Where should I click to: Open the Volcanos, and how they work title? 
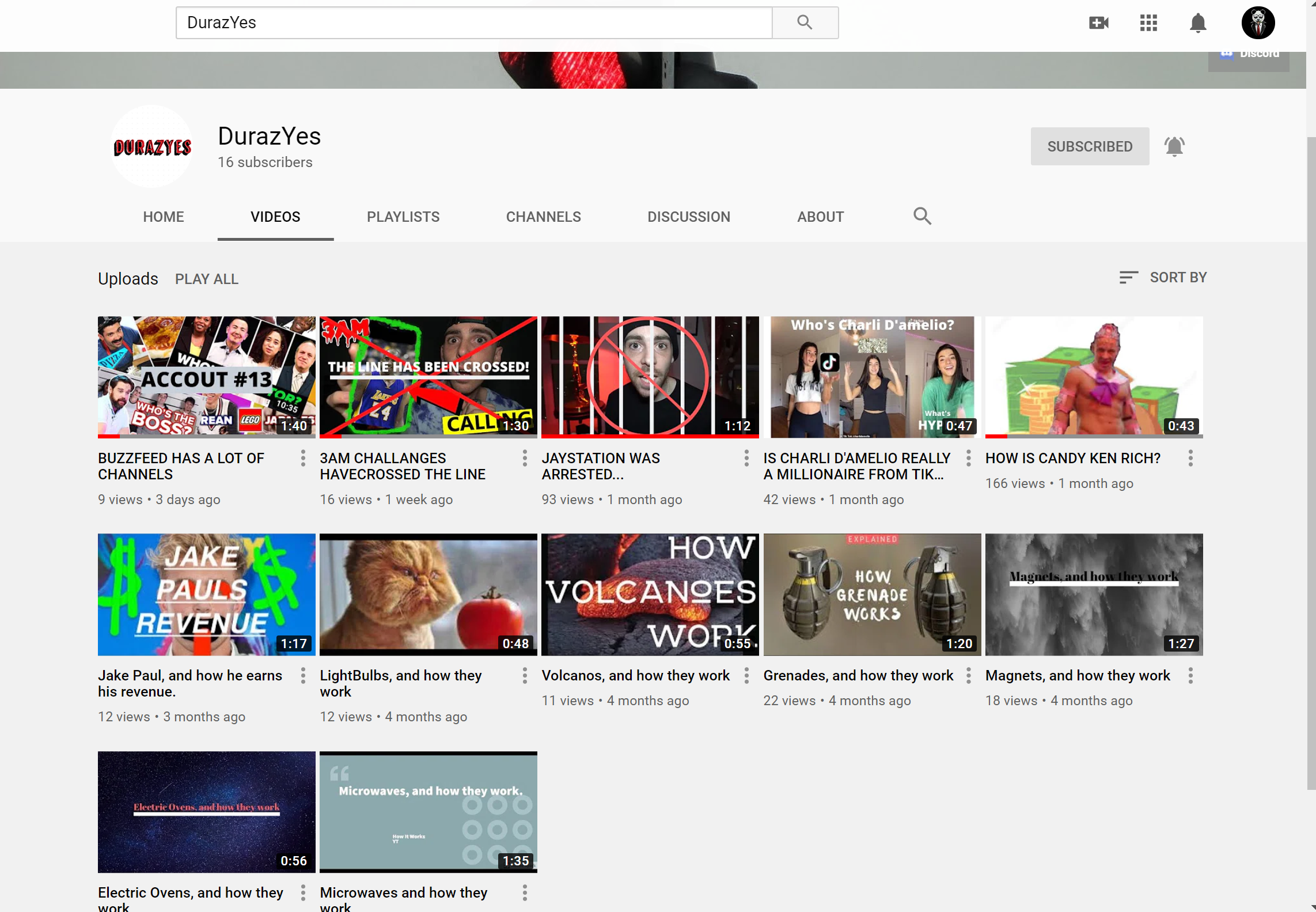click(635, 675)
